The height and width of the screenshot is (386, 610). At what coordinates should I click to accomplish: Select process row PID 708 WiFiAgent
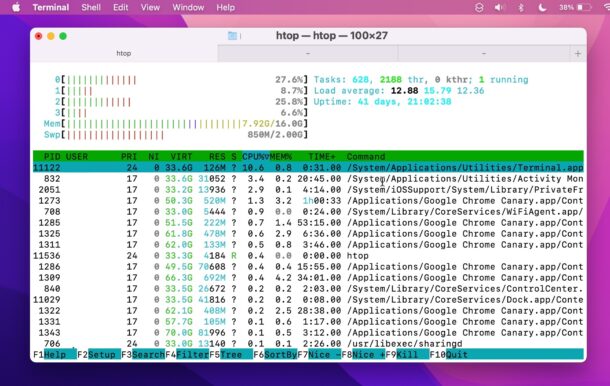click(x=308, y=212)
